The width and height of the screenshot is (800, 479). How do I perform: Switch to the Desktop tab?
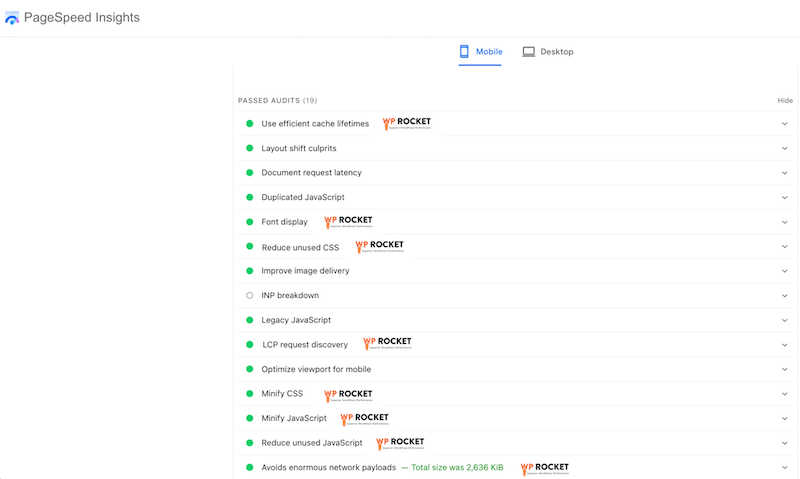pyautogui.click(x=548, y=52)
